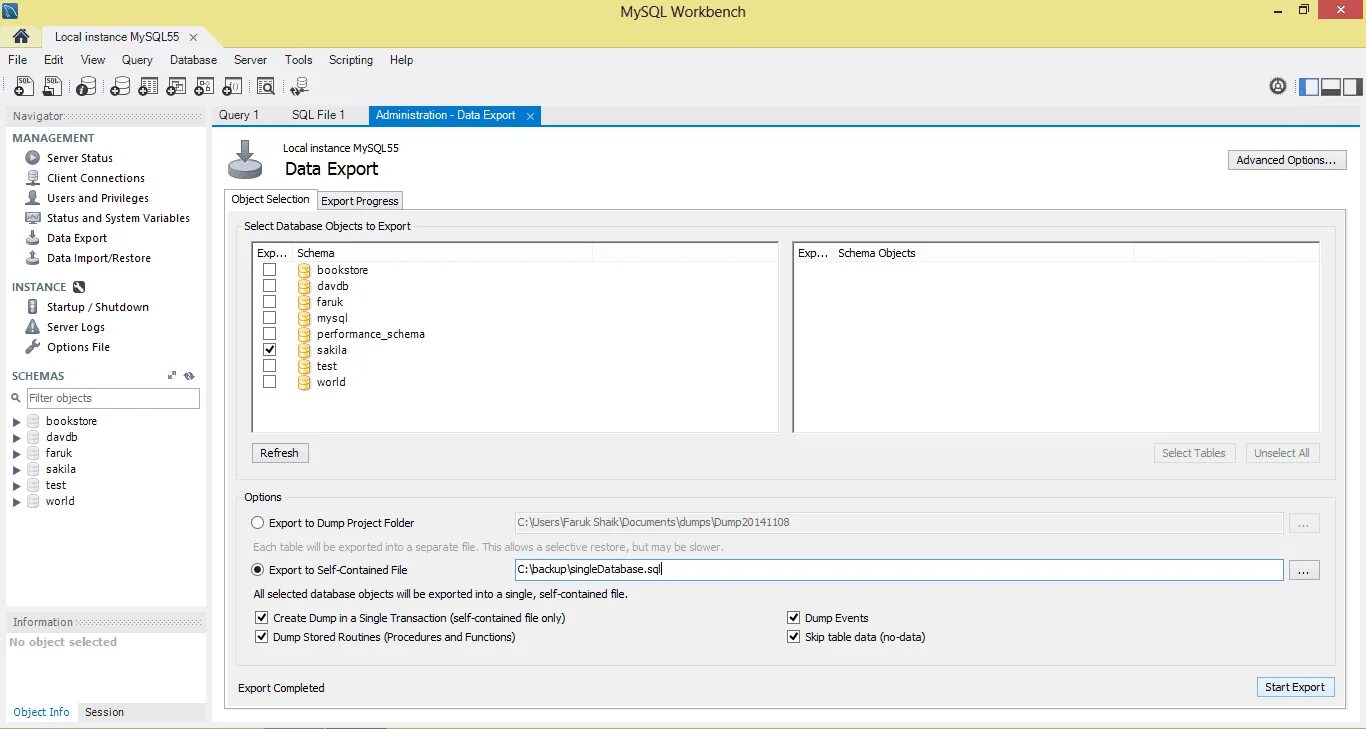Toggle the right sidebar panel icon
Viewport: 1366px width, 729px height.
pos(1353,86)
